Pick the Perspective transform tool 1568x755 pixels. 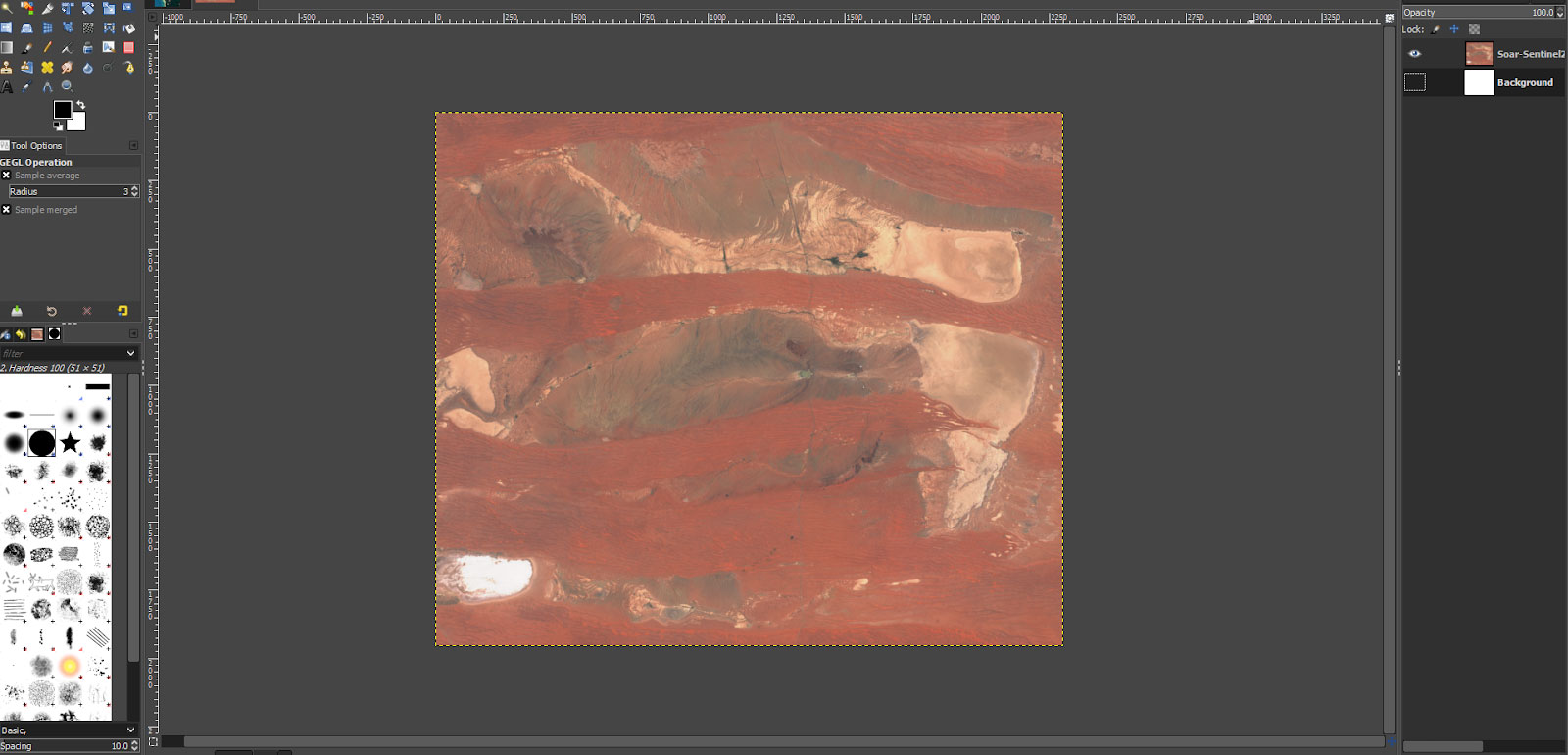click(26, 27)
